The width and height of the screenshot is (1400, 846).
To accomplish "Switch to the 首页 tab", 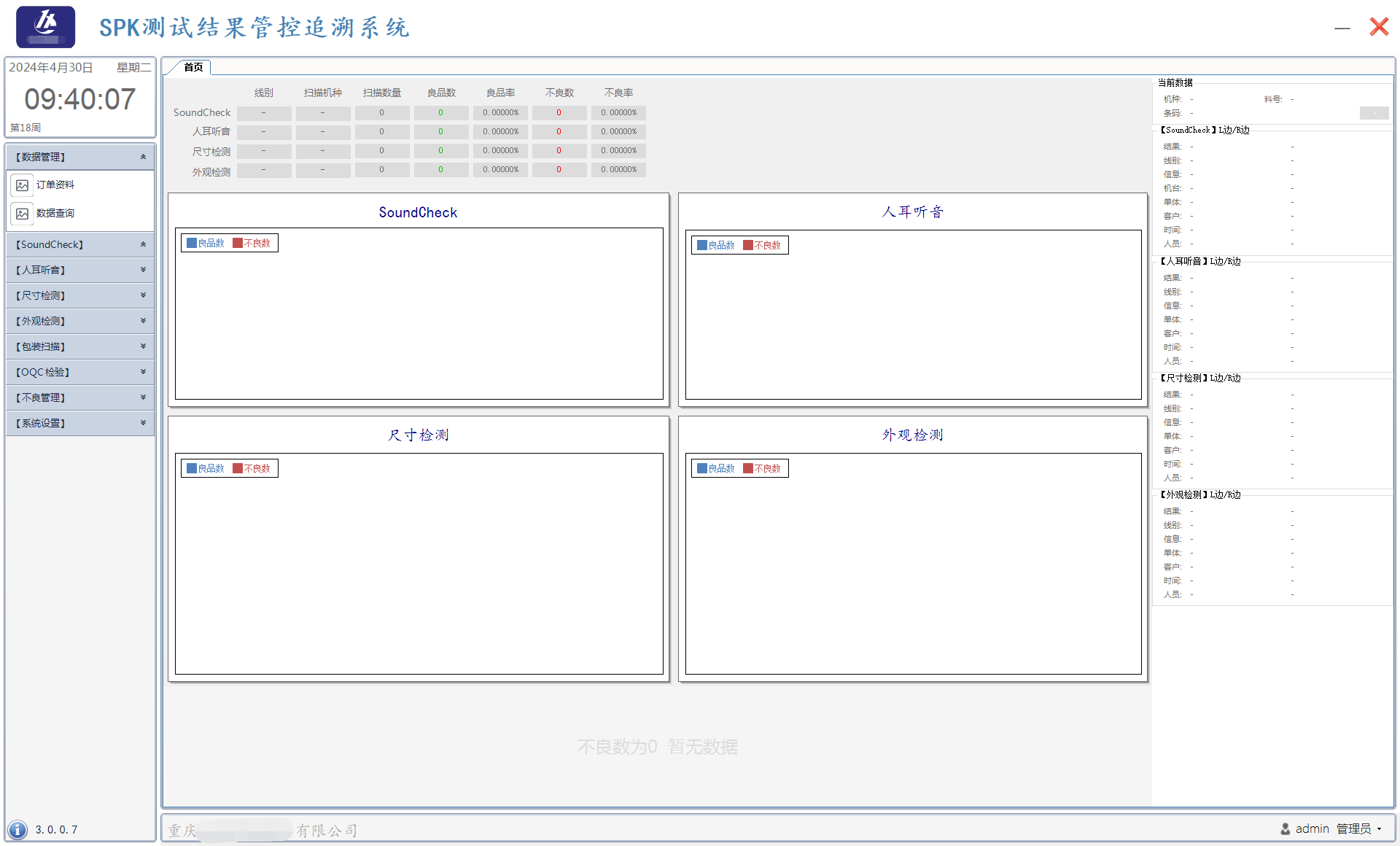I will pyautogui.click(x=193, y=67).
